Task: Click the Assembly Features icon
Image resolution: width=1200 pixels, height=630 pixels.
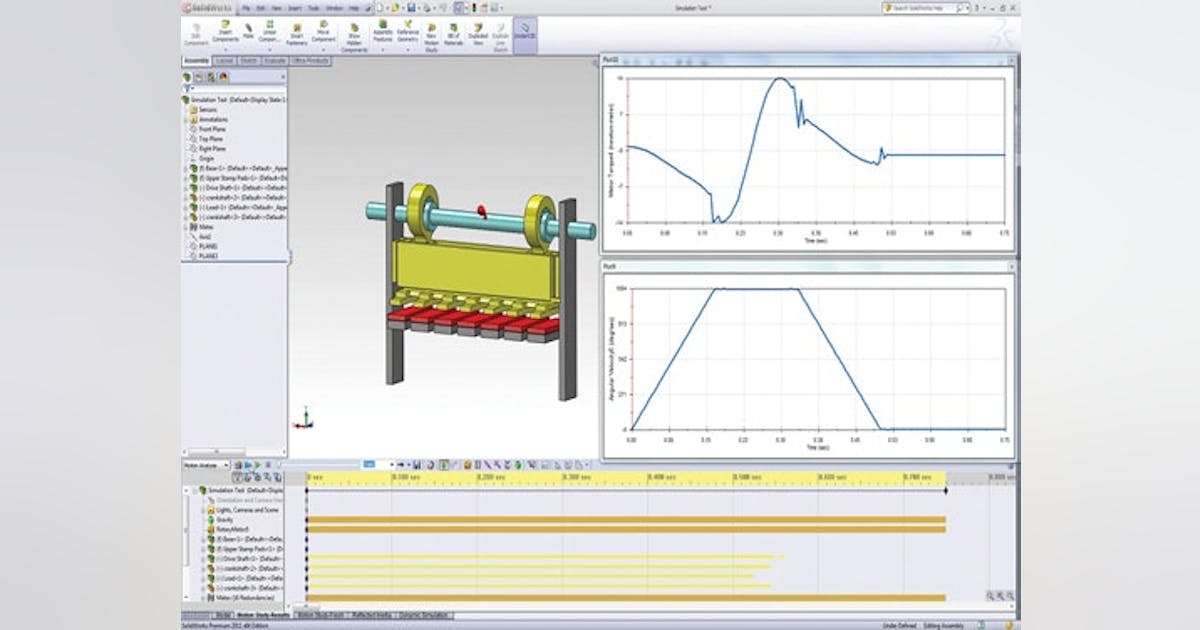Action: (382, 30)
